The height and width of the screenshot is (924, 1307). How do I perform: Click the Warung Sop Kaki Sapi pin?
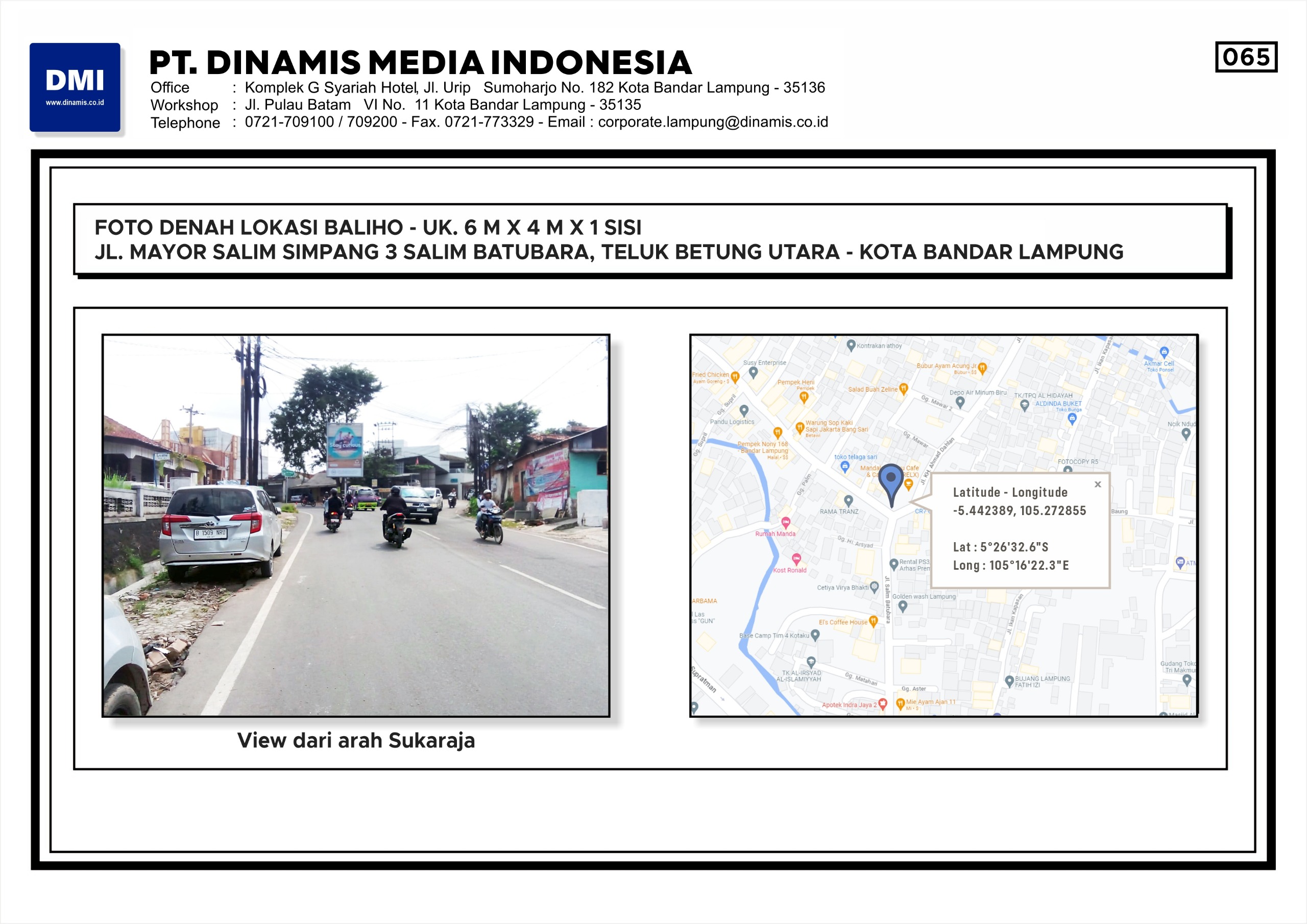click(x=800, y=428)
